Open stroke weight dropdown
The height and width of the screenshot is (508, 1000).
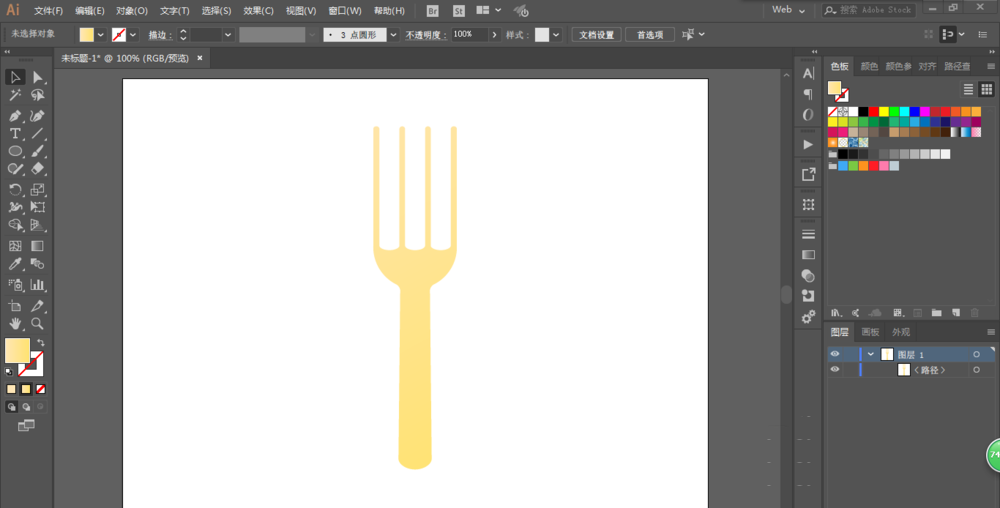(x=228, y=35)
